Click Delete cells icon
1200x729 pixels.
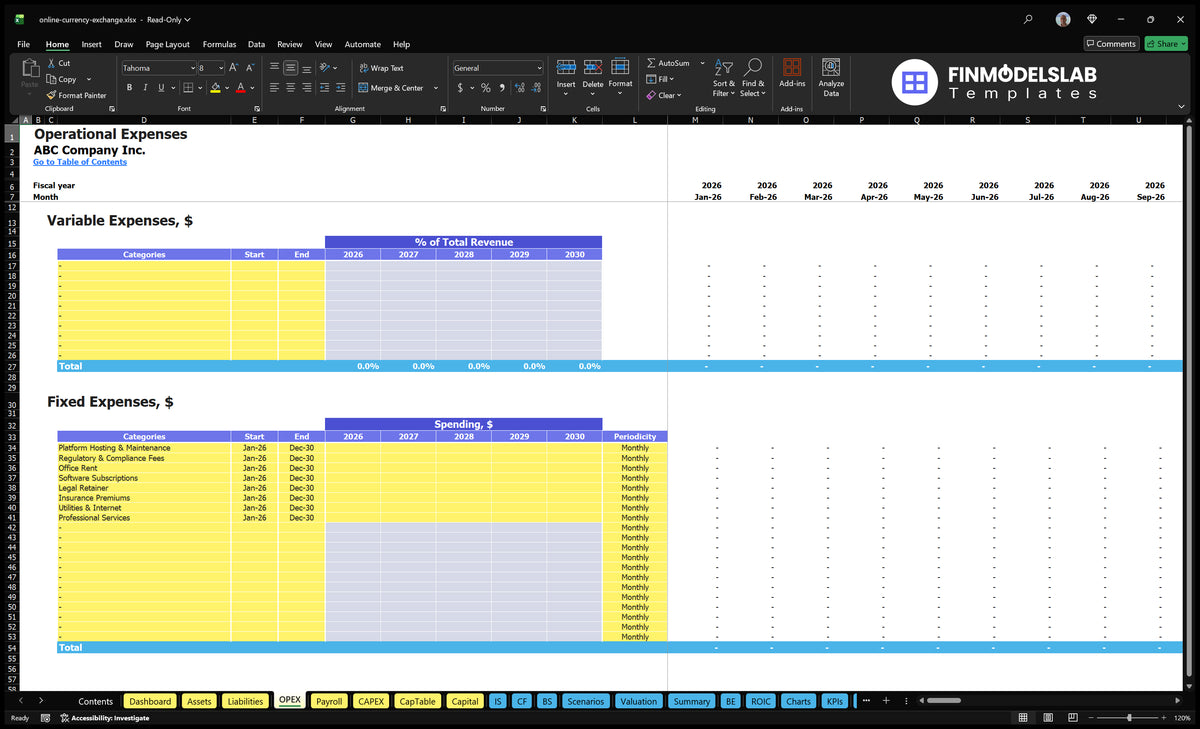point(593,67)
